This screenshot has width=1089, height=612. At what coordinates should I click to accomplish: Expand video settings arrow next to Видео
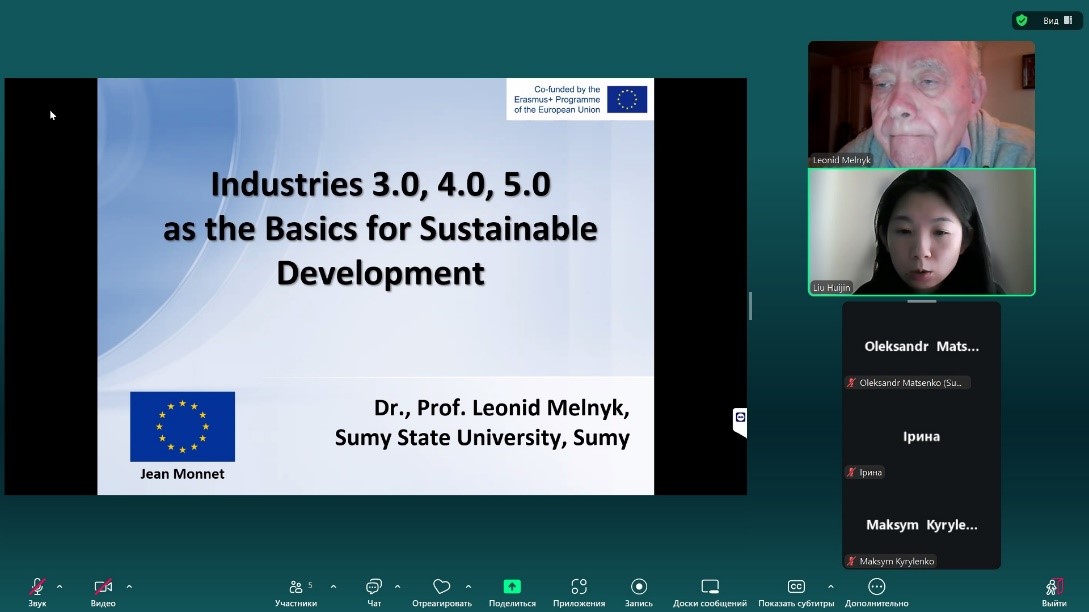129,587
